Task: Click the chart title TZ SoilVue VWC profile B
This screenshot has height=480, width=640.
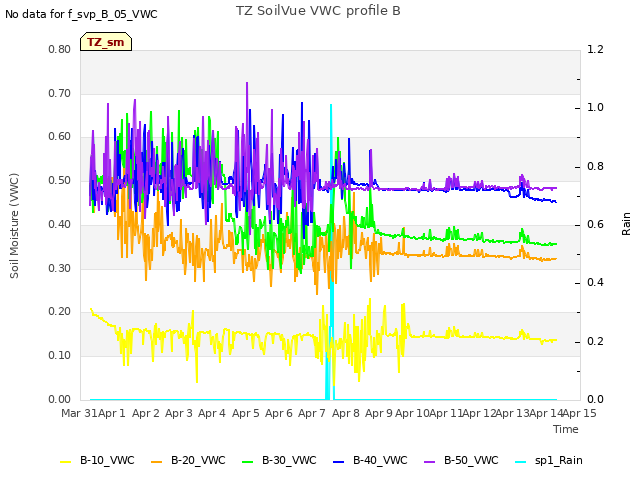Action: pyautogui.click(x=318, y=11)
